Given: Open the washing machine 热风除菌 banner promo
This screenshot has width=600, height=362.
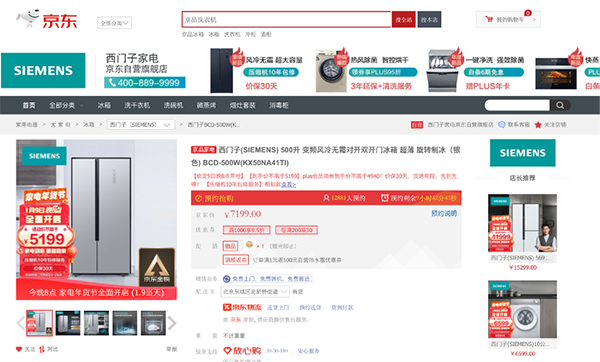Looking at the screenshot, I should click(x=366, y=71).
